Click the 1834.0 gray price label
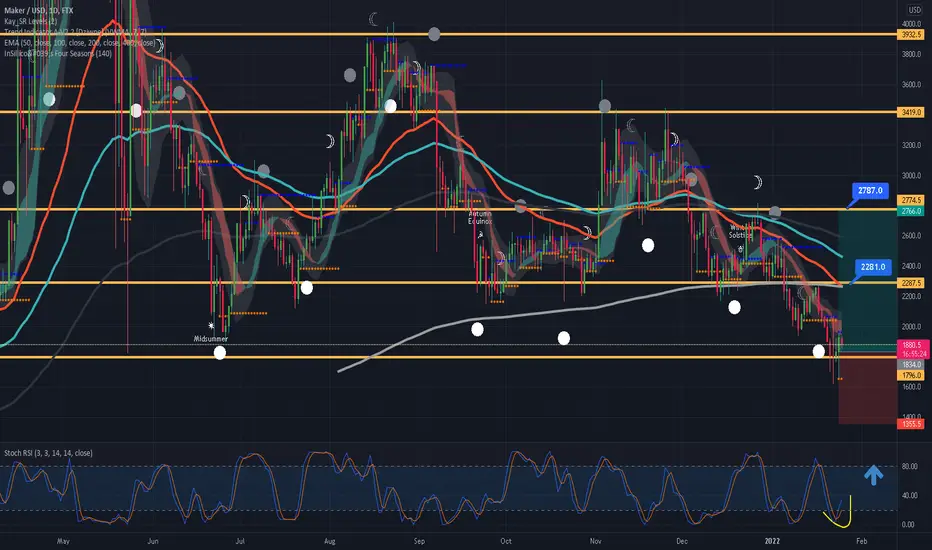This screenshot has width=932, height=550. [911, 364]
